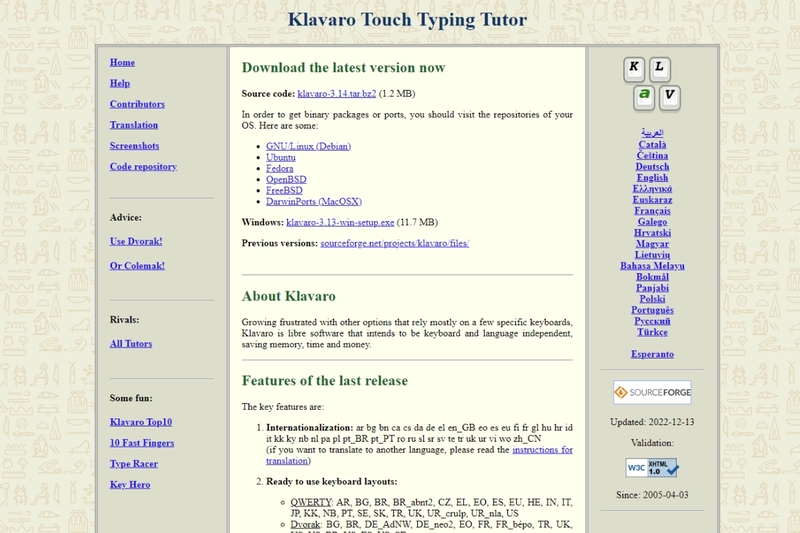Open the DarwinPorts (MacOSX) link

click(x=314, y=201)
